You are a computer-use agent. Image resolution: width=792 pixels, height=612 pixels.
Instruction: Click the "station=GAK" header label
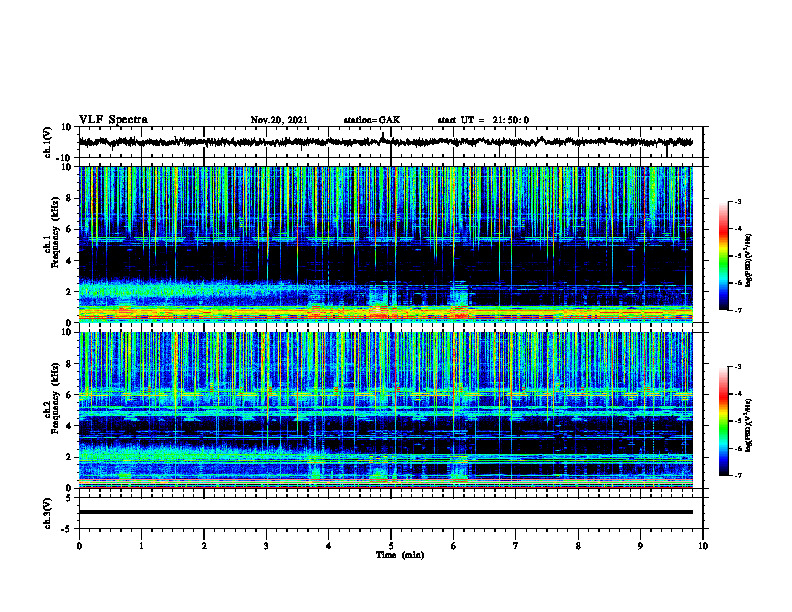tap(372, 120)
